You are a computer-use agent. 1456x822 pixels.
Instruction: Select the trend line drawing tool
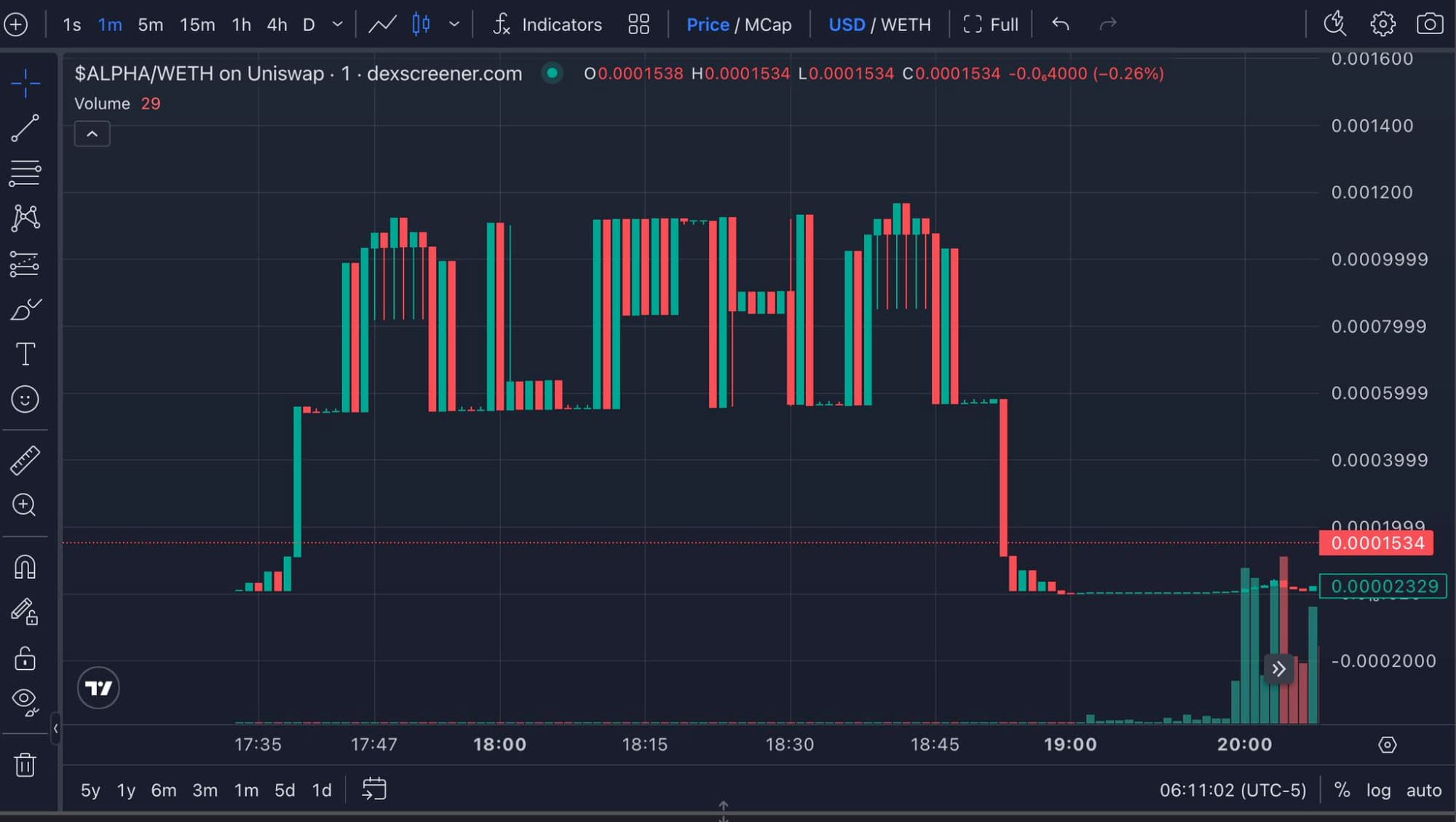[x=25, y=128]
